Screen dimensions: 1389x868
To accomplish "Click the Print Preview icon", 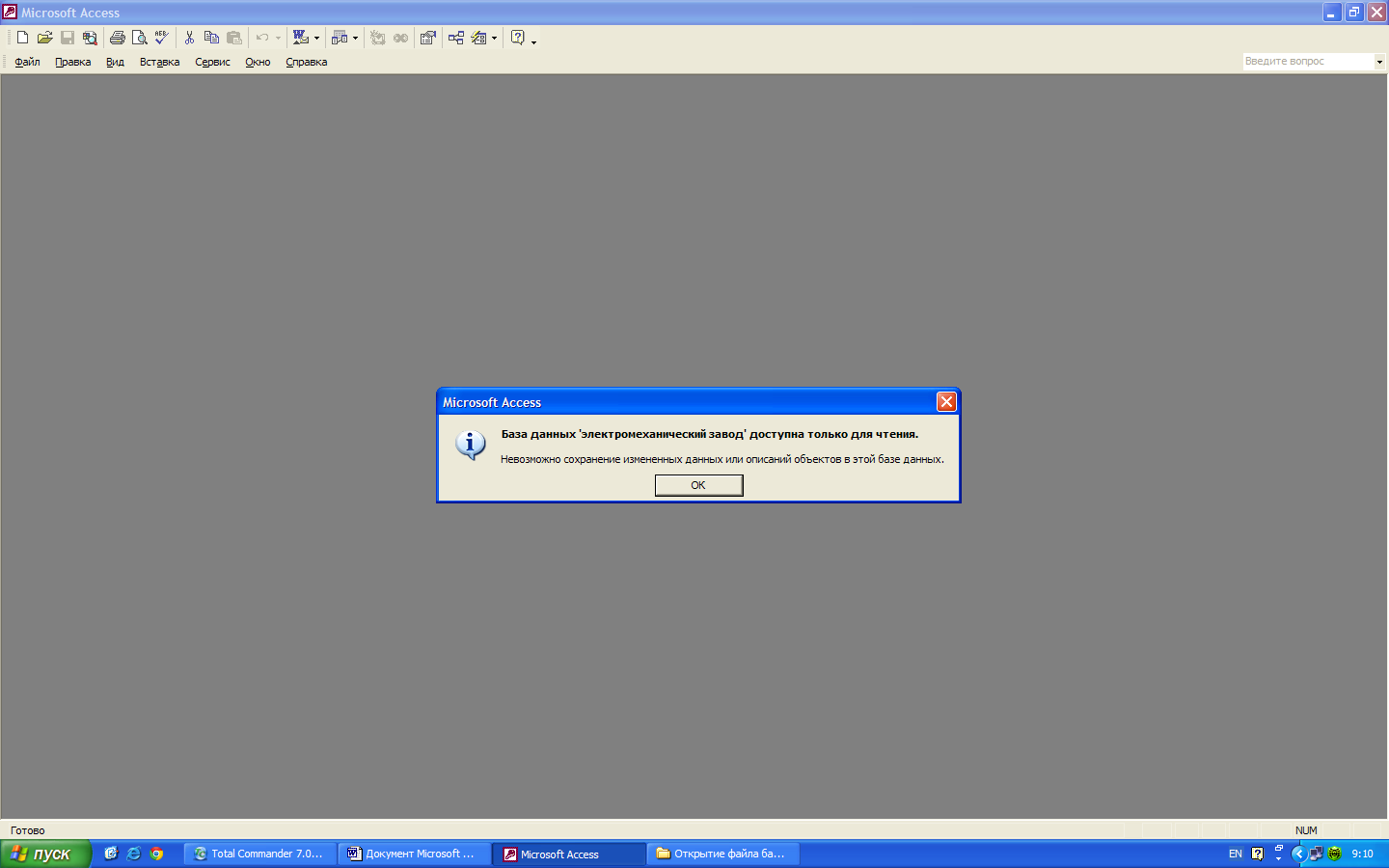I will click(x=140, y=38).
